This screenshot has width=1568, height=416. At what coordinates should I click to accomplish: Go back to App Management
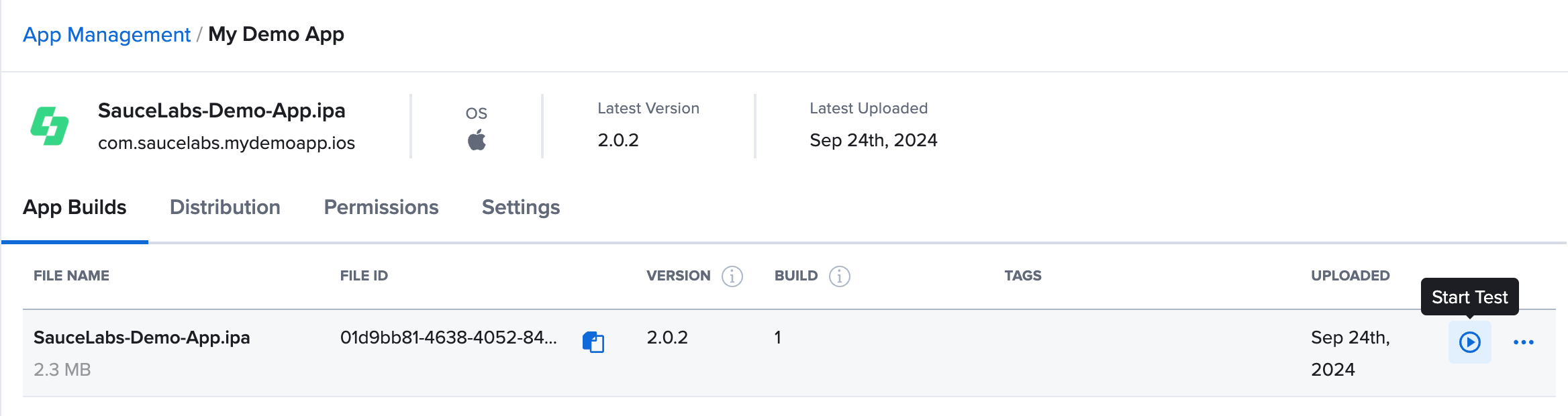[x=107, y=34]
